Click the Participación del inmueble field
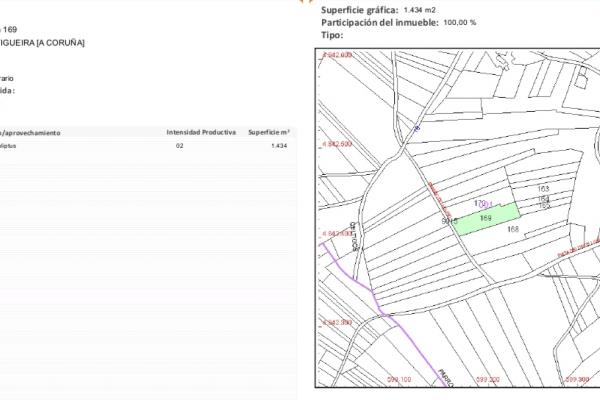600x400 pixels. (379, 22)
